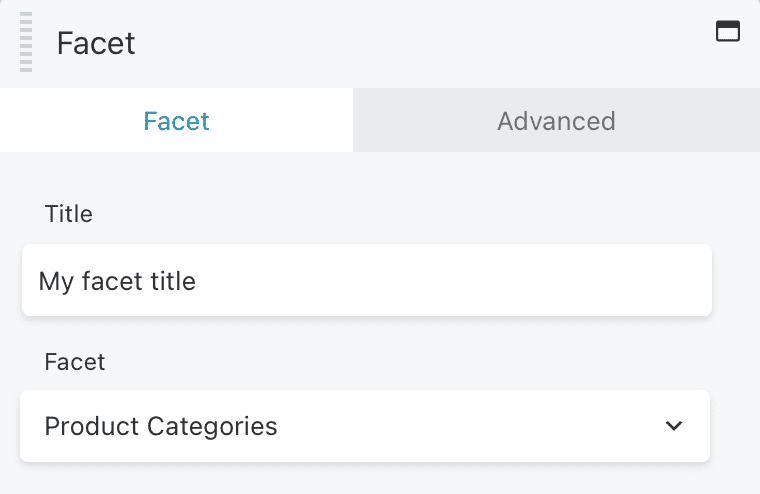The height and width of the screenshot is (494, 760).
Task: Open Advanced settings tab of Facet element
Action: click(x=556, y=120)
